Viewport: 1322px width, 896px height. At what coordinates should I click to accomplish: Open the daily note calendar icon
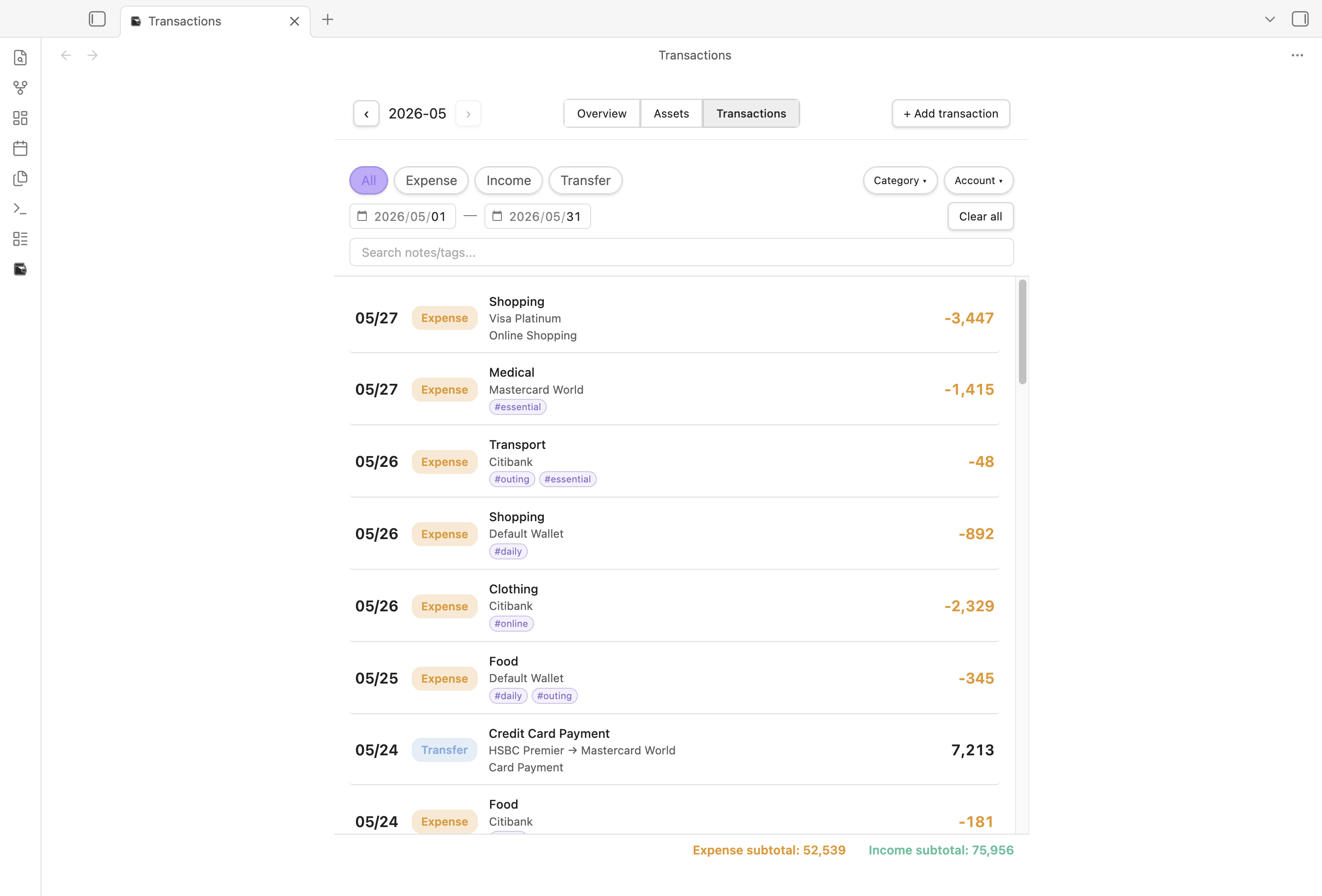coord(20,149)
